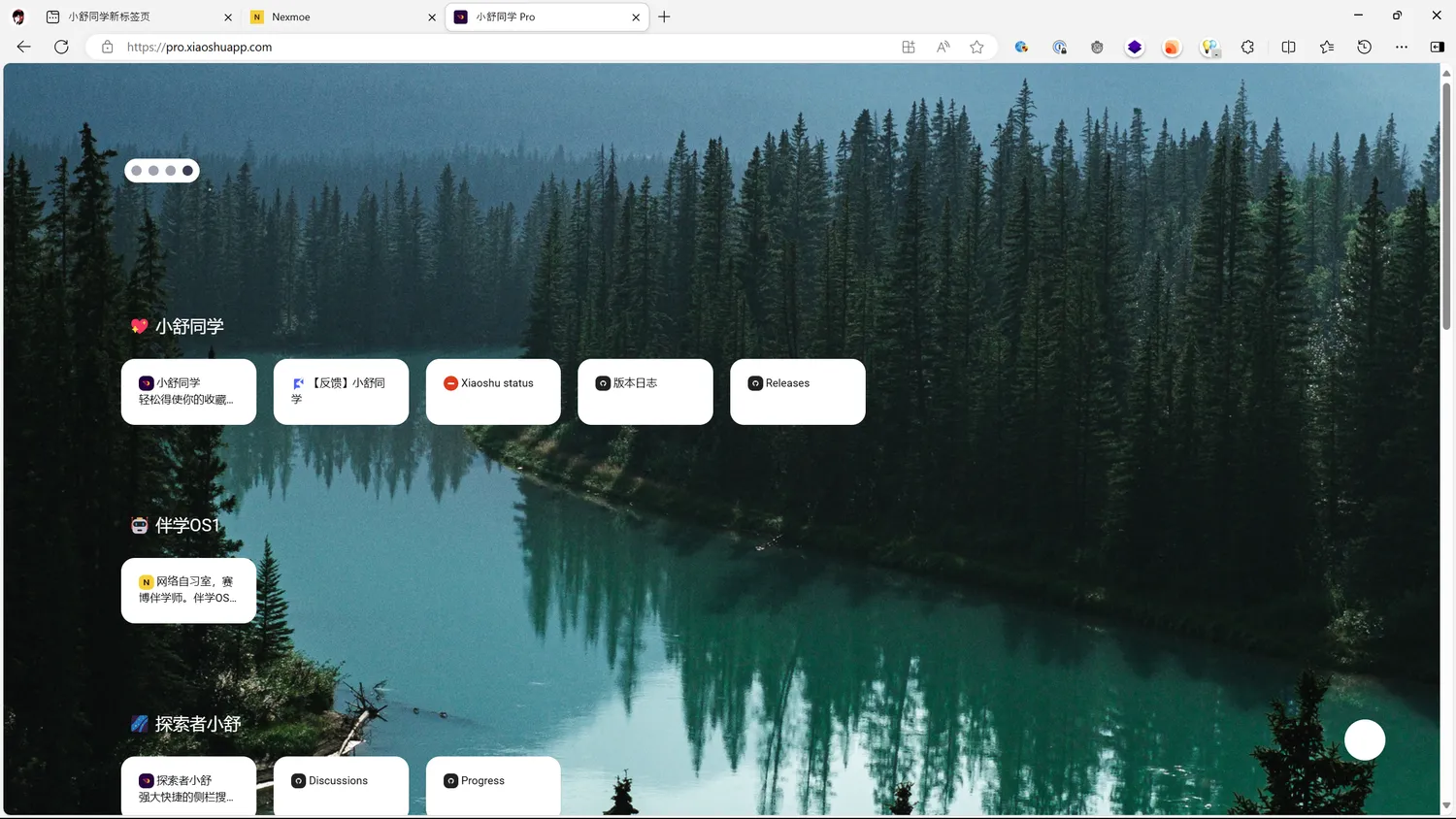This screenshot has height=819, width=1456.
Task: Click the white floating circle button
Action: (1364, 739)
